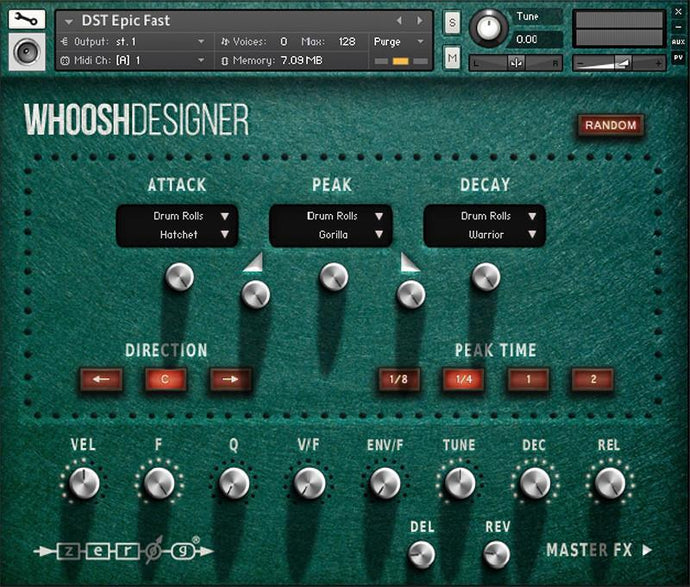Image resolution: width=690 pixels, height=587 pixels.
Task: Open the Decay Warrior sound dropdown
Action: (x=485, y=235)
